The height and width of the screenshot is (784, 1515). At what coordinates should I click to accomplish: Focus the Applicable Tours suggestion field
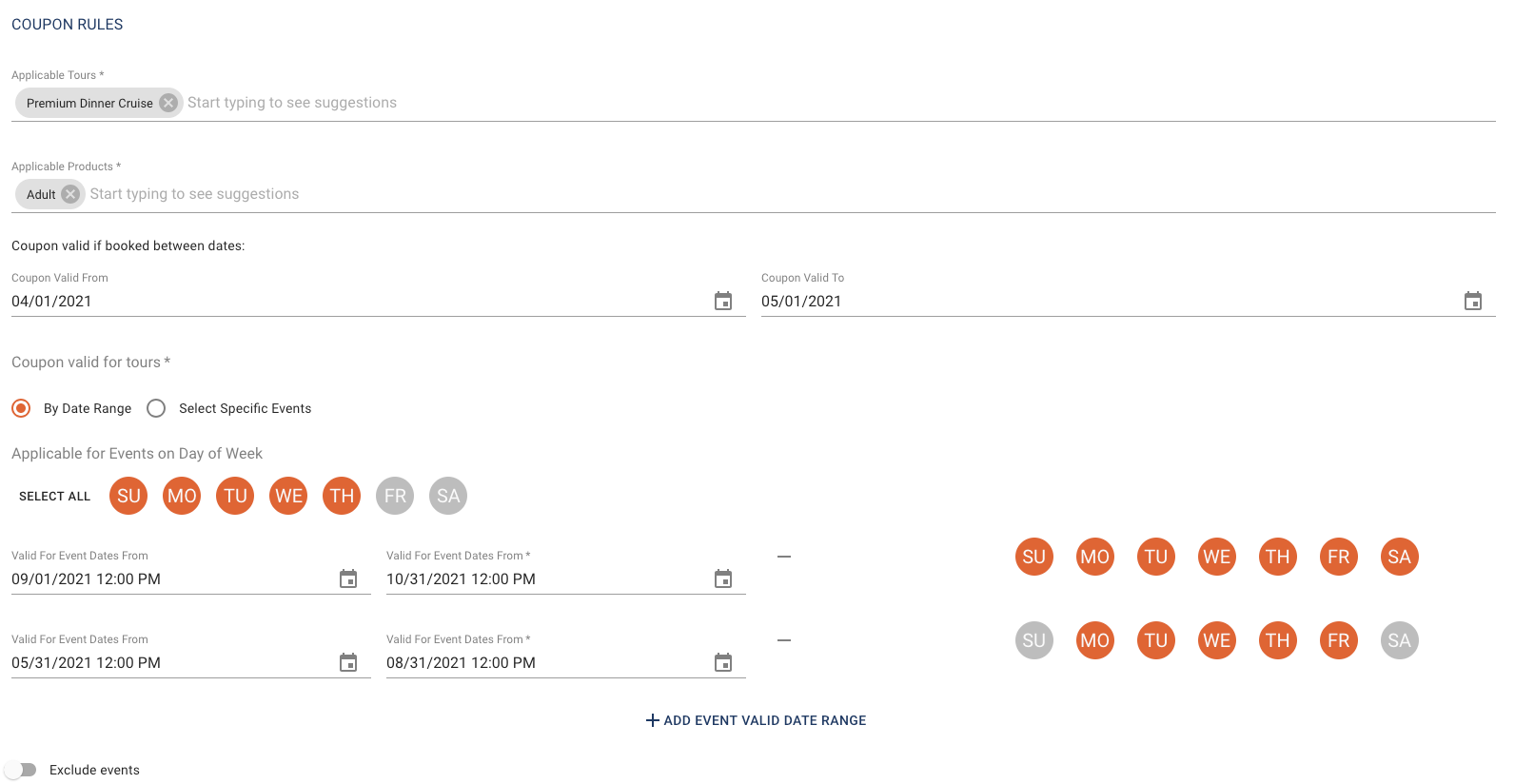click(x=571, y=103)
